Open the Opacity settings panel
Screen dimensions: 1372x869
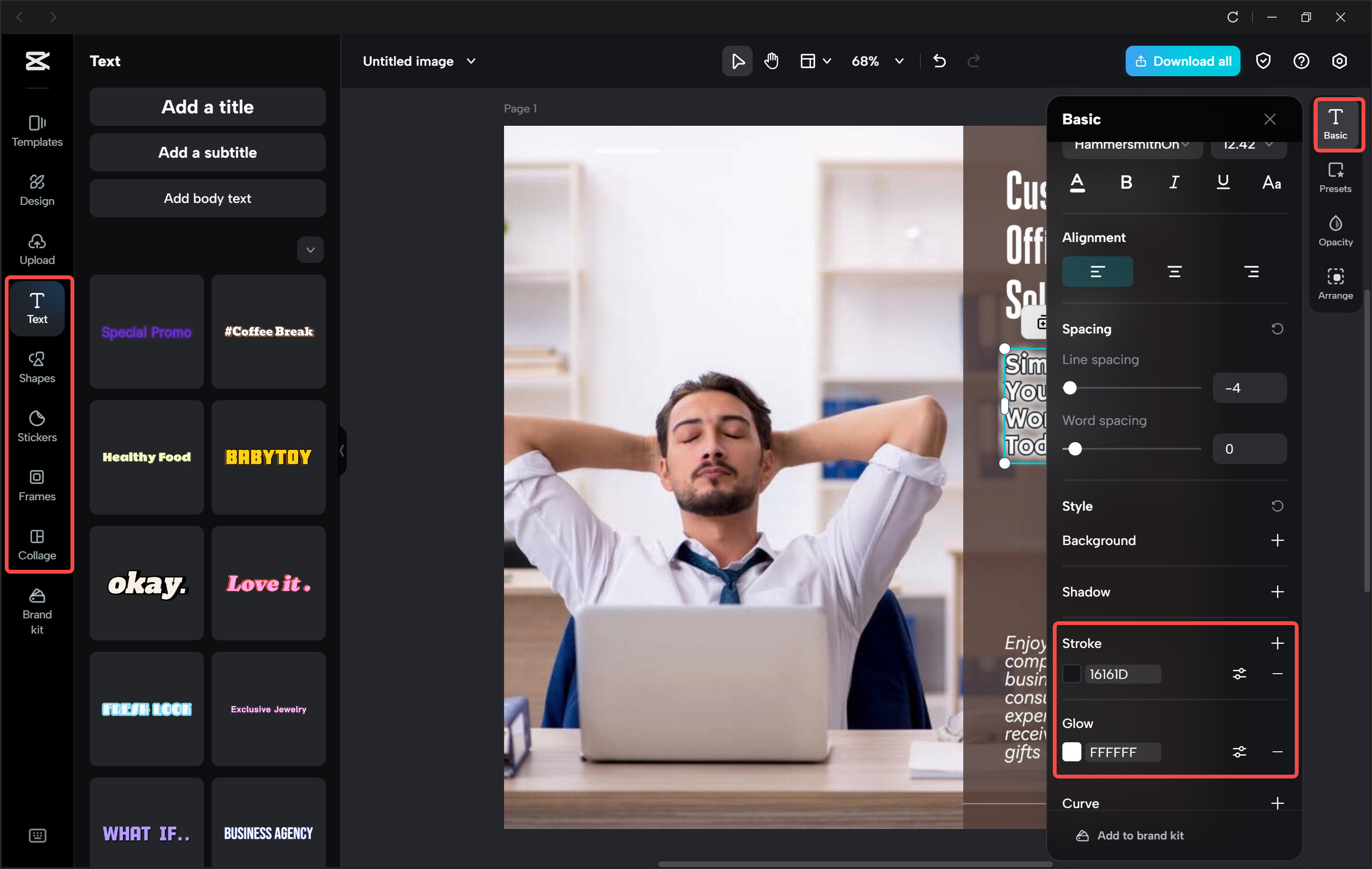1335,230
